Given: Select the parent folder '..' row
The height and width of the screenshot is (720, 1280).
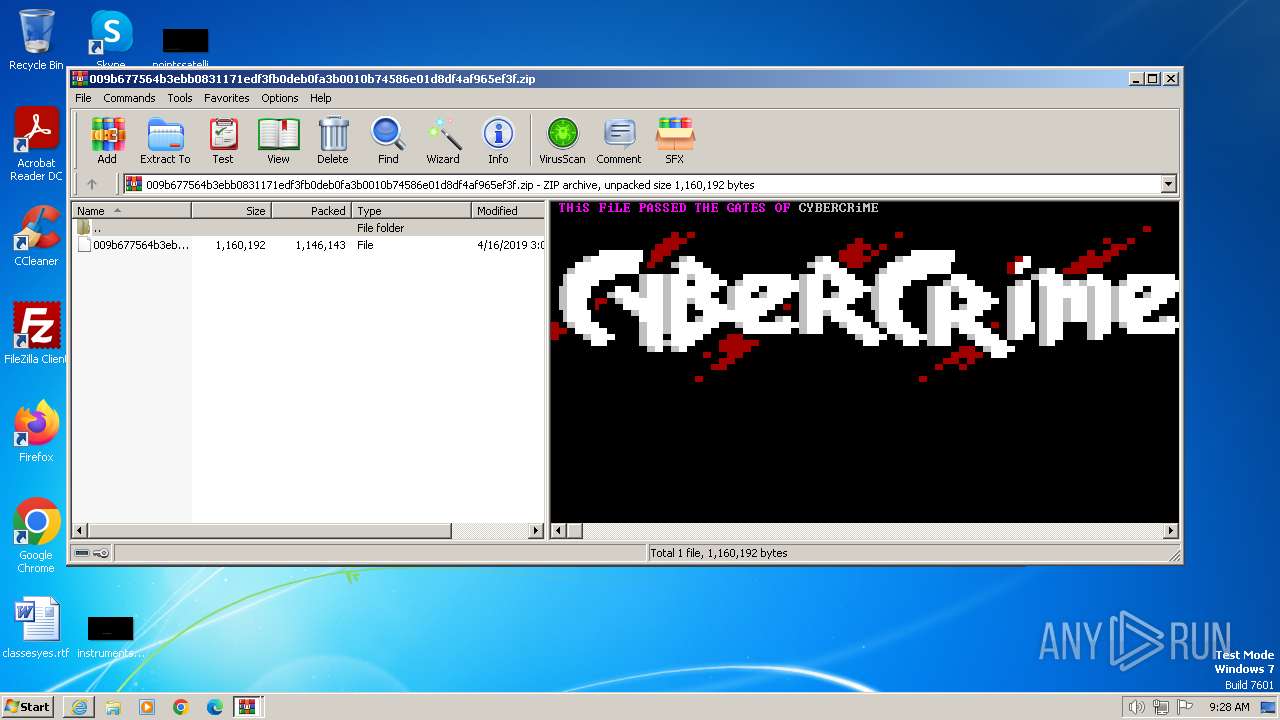Looking at the screenshot, I should [x=309, y=228].
